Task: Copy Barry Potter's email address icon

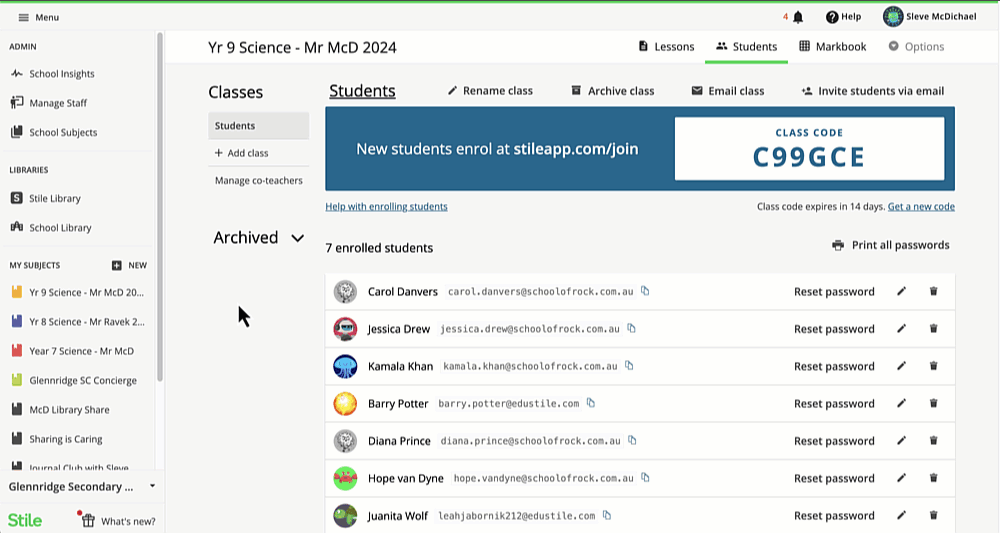Action: (591, 403)
